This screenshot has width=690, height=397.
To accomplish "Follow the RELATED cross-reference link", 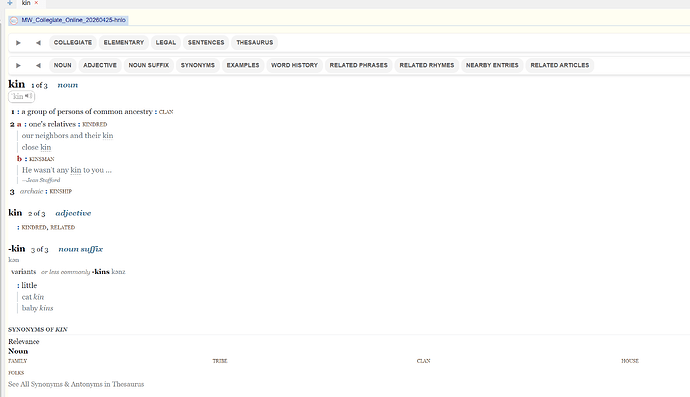I will pos(62,228).
